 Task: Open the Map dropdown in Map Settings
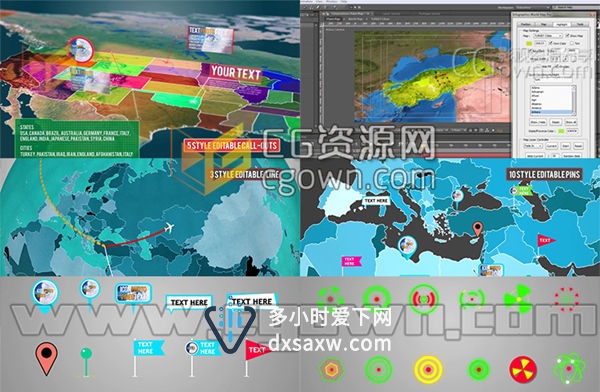[548, 36]
